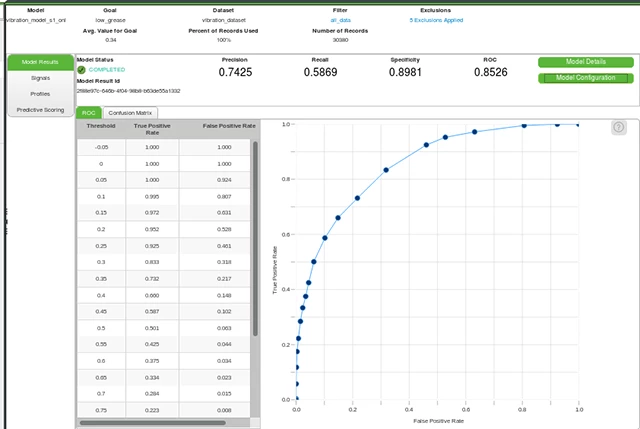Click the Precision value 0.7425

[x=235, y=72]
